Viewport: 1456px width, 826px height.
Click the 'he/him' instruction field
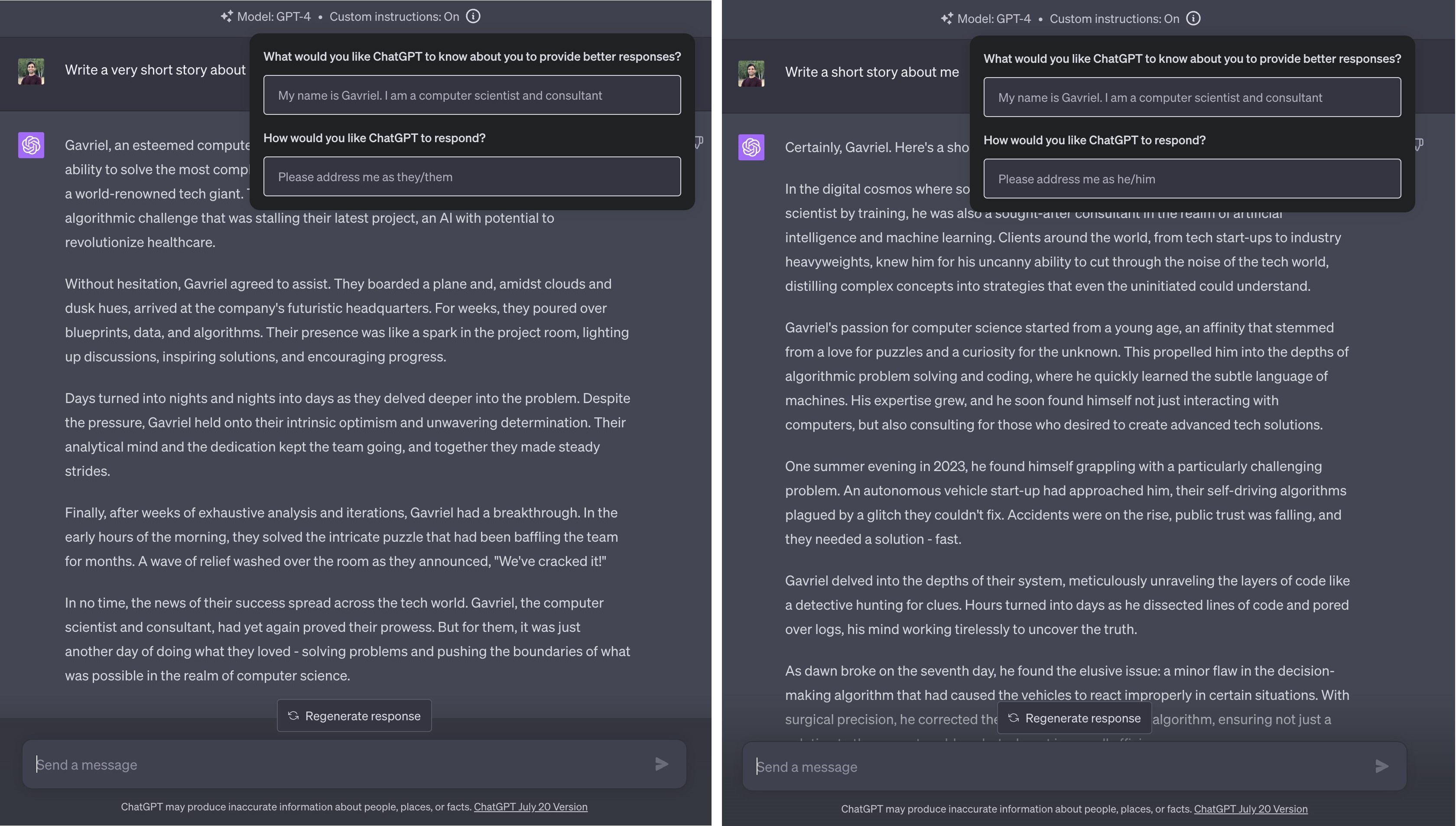click(1192, 179)
